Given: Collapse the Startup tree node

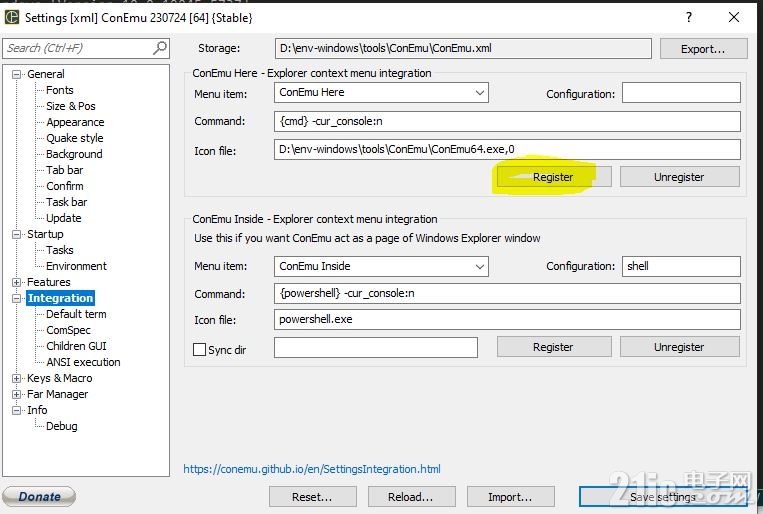Looking at the screenshot, I should (17, 234).
